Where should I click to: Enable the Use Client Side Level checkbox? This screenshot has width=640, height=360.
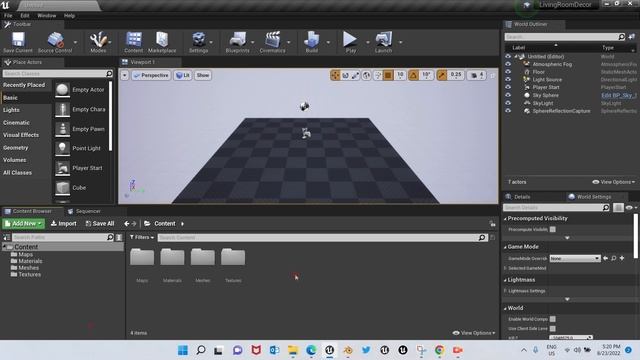click(553, 329)
